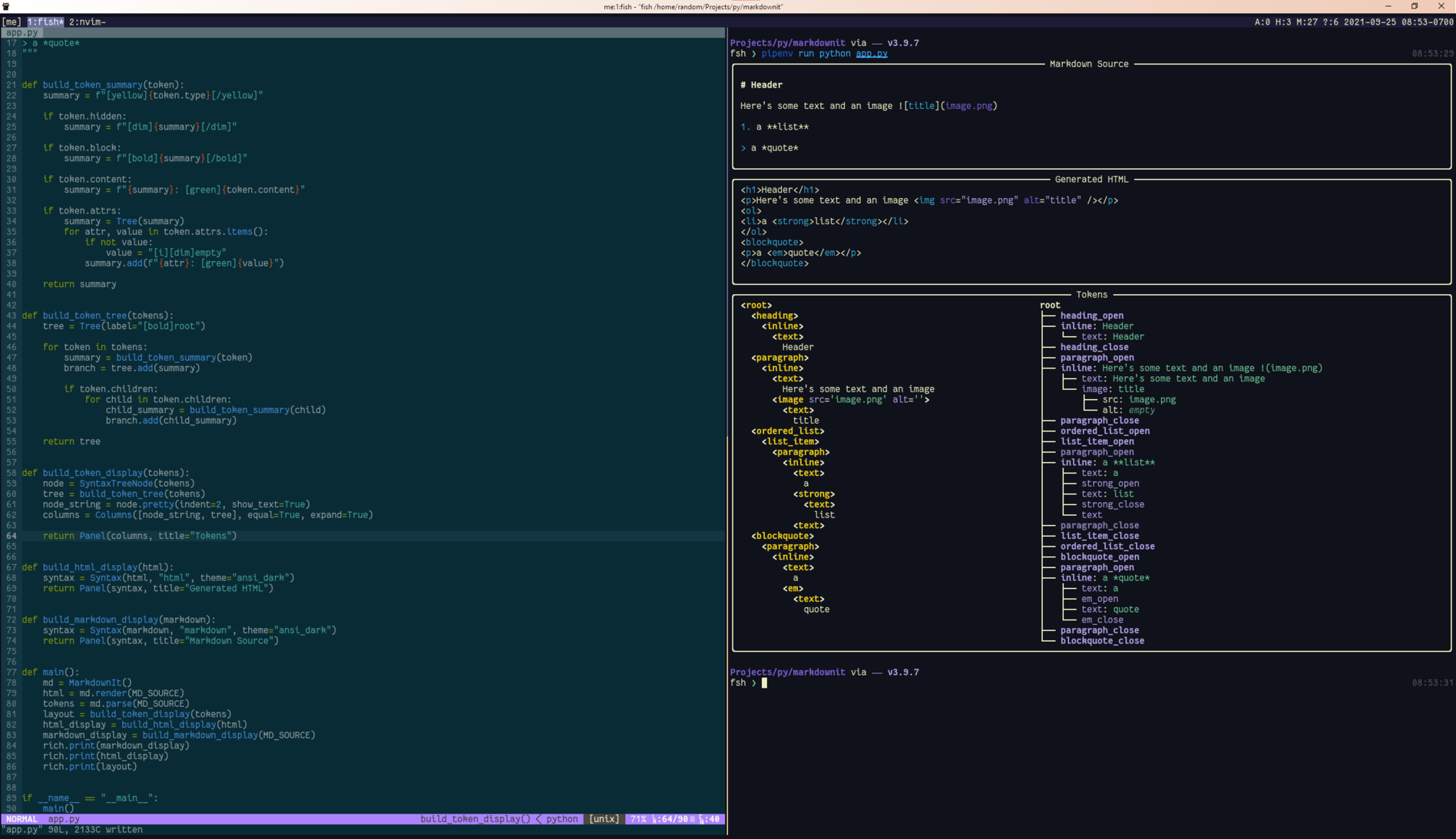
Task: Click the <h1>Header</h1> HTML line
Action: [x=780, y=190]
